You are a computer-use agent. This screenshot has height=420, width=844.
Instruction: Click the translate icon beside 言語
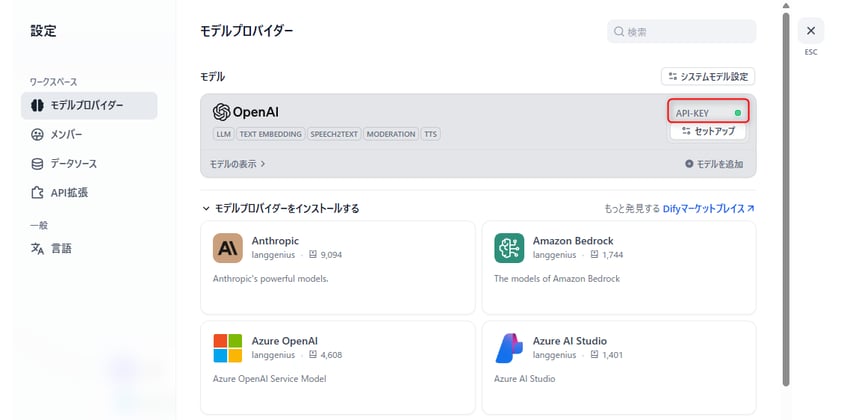click(37, 249)
